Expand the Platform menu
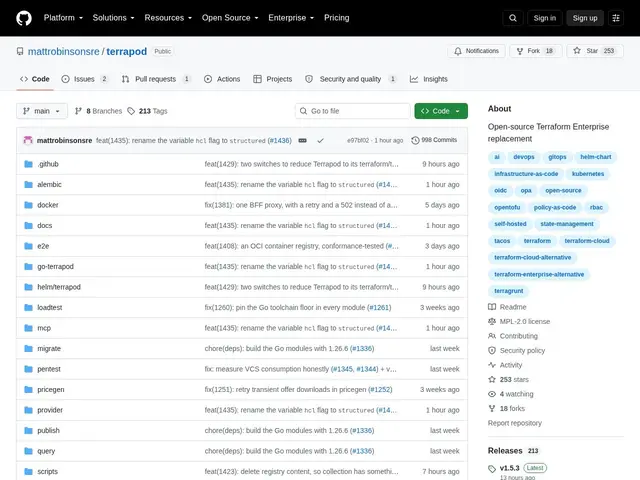The image size is (640, 480). click(x=63, y=18)
